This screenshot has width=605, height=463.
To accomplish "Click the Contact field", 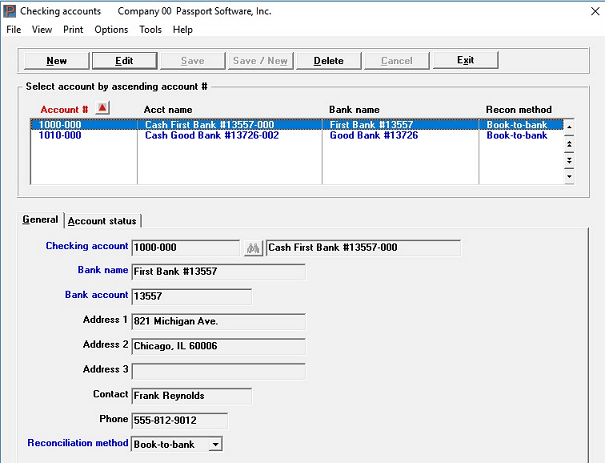I will [192, 396].
